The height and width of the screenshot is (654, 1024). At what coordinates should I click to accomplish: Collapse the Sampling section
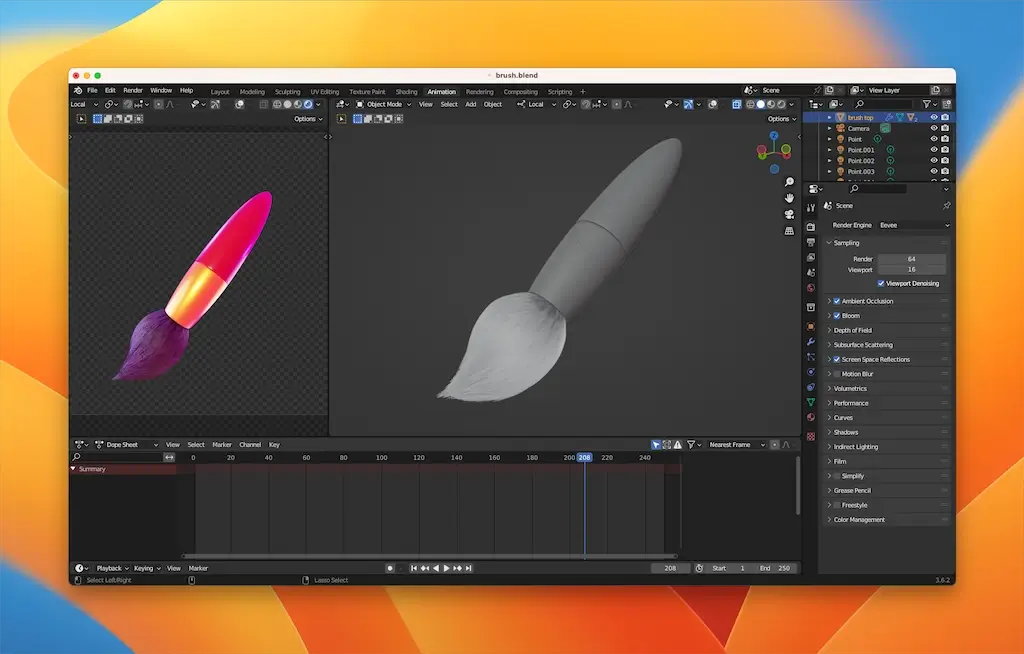coord(829,242)
